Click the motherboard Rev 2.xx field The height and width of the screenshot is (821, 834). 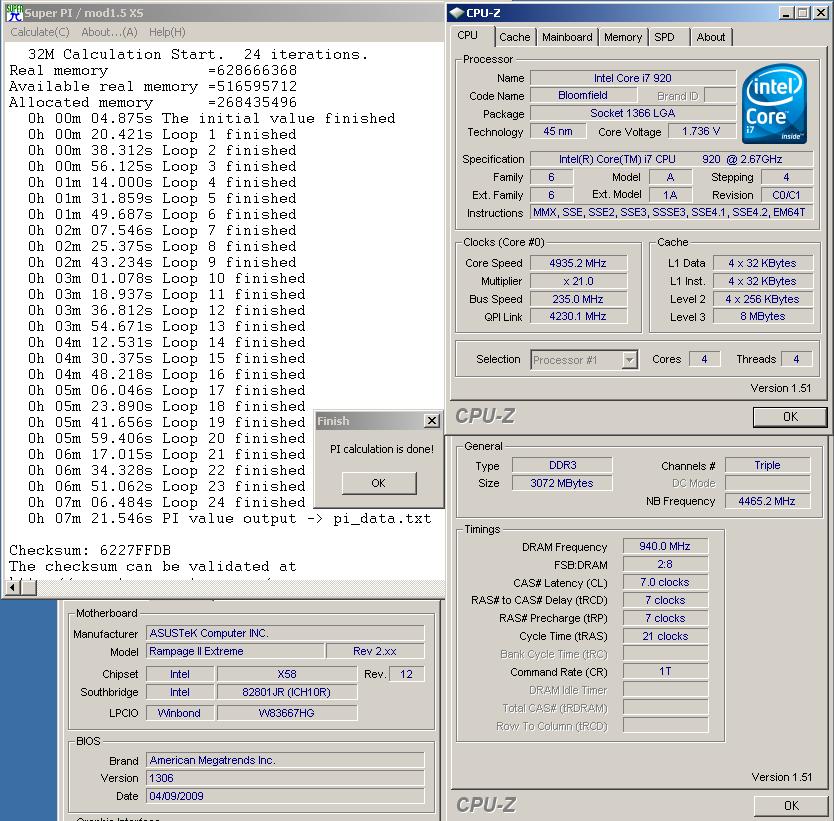click(x=375, y=651)
